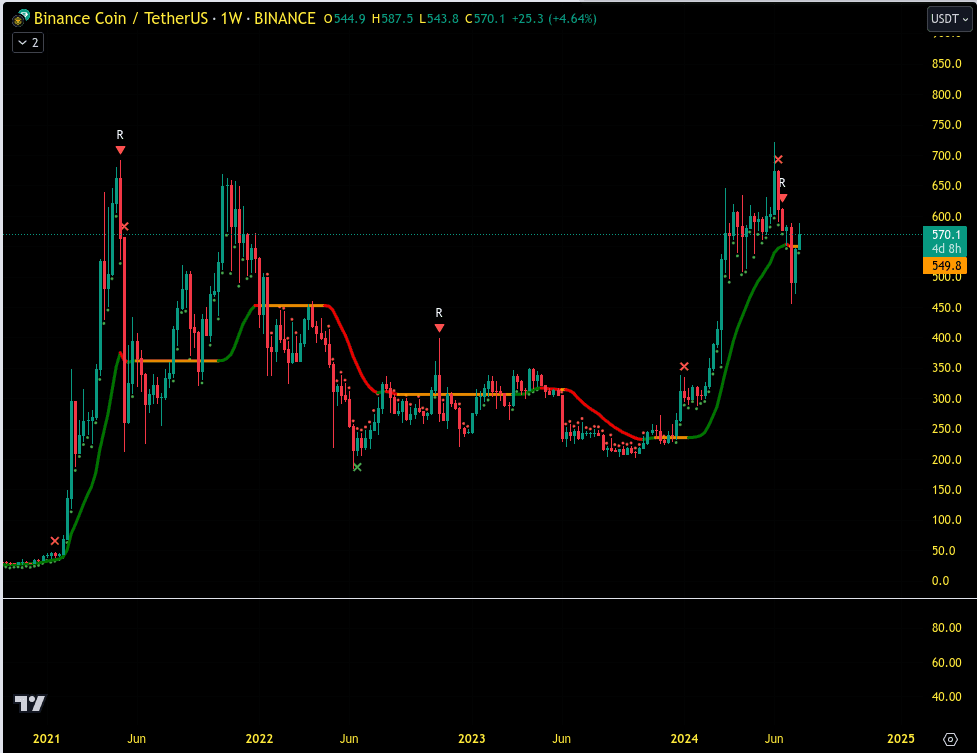Expand the collapsed indicator legend showing 2
Image resolution: width=977 pixels, height=753 pixels.
coord(28,42)
